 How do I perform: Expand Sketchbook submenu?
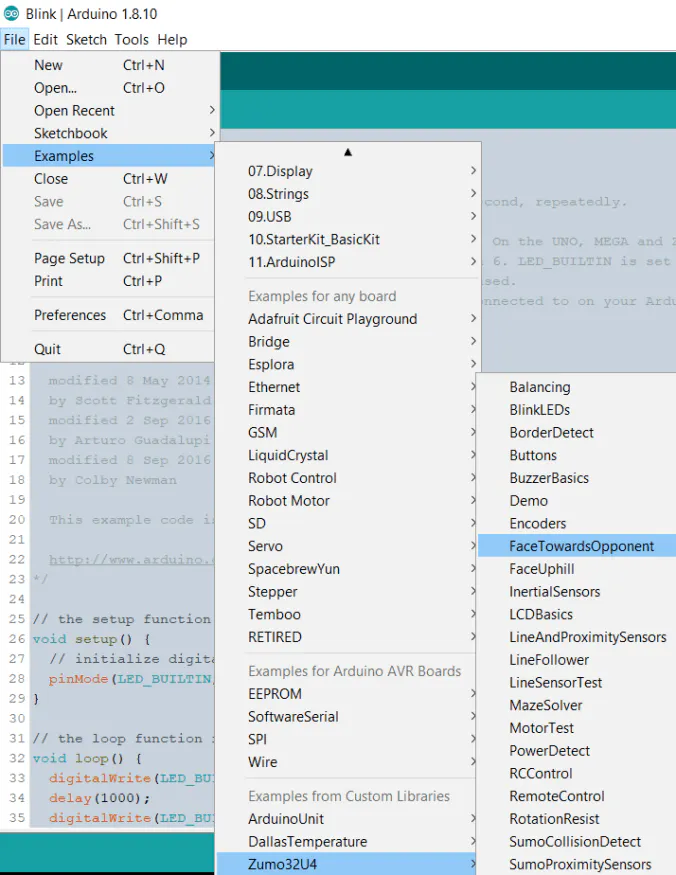[x=109, y=133]
